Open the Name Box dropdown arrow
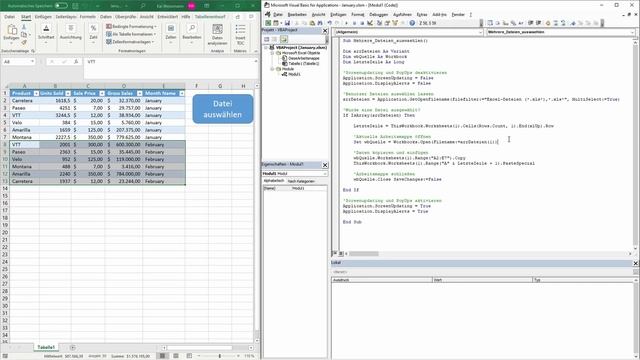Image resolution: width=640 pixels, height=360 pixels. pos(32,62)
